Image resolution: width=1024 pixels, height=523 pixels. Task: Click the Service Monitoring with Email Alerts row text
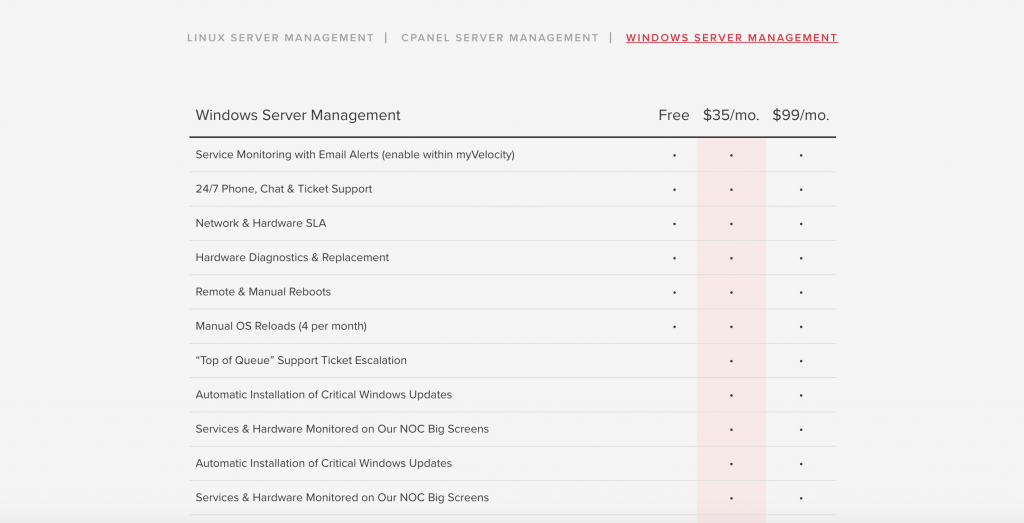tap(355, 155)
